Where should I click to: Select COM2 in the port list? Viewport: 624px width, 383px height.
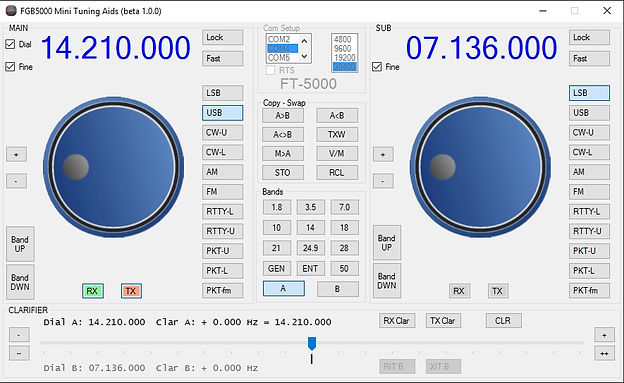click(x=282, y=39)
